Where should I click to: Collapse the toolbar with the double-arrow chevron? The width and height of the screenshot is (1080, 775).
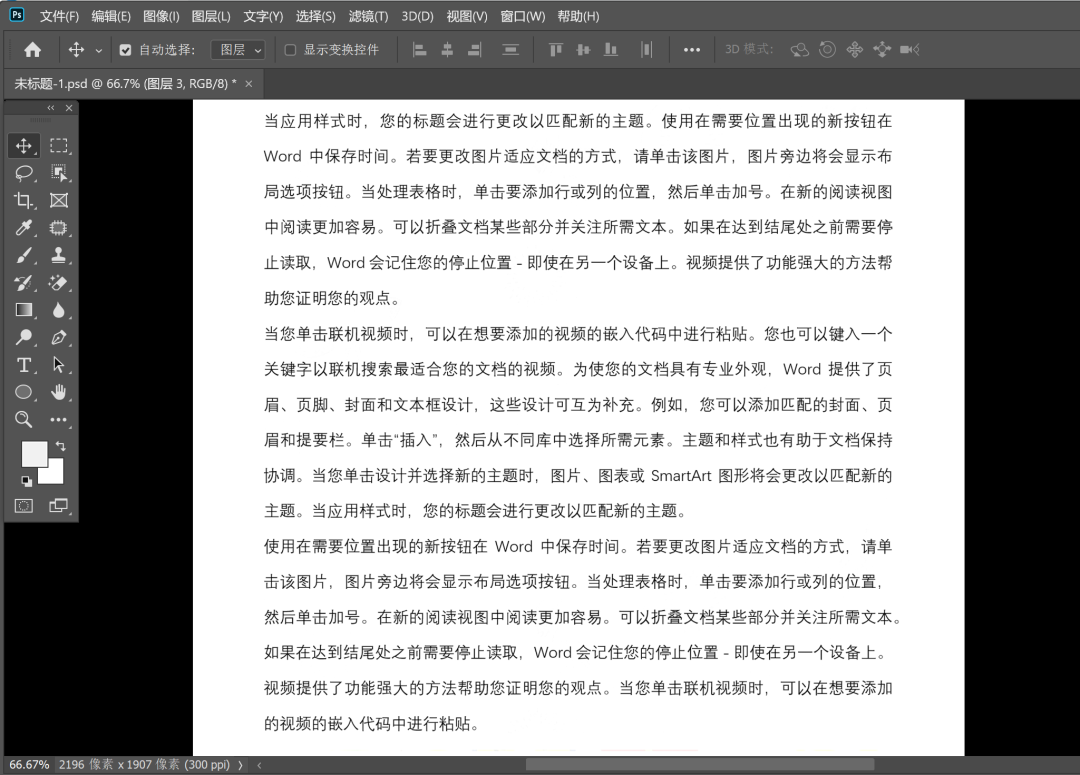tap(51, 108)
